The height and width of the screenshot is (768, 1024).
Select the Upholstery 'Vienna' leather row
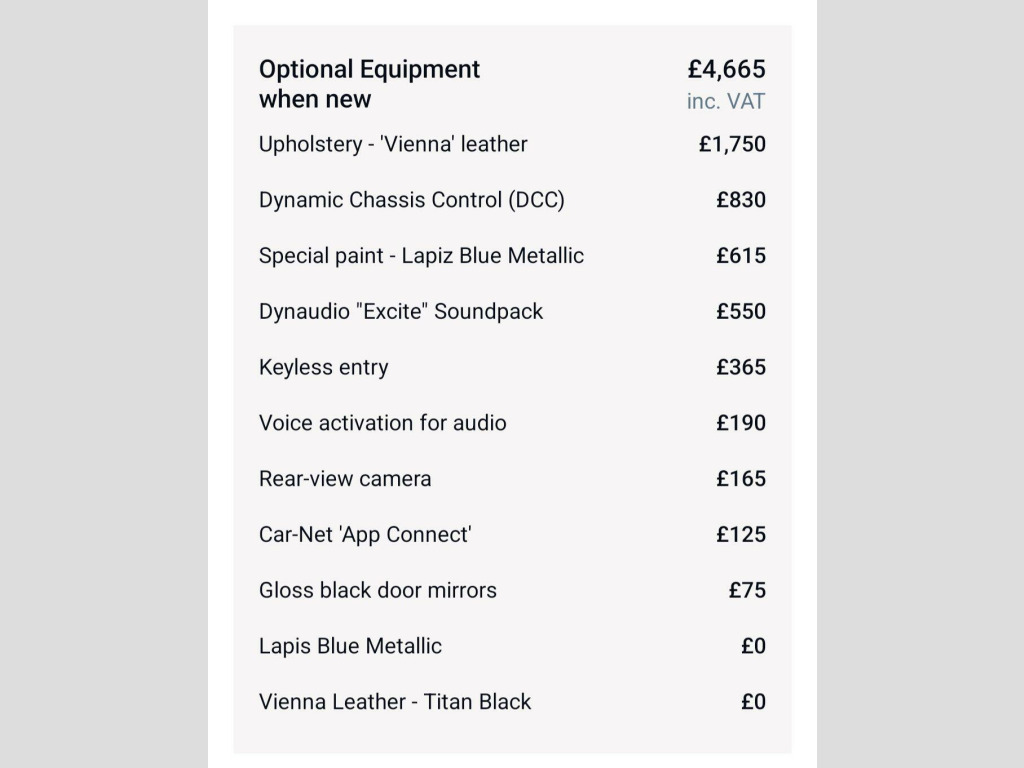pyautogui.click(x=393, y=144)
